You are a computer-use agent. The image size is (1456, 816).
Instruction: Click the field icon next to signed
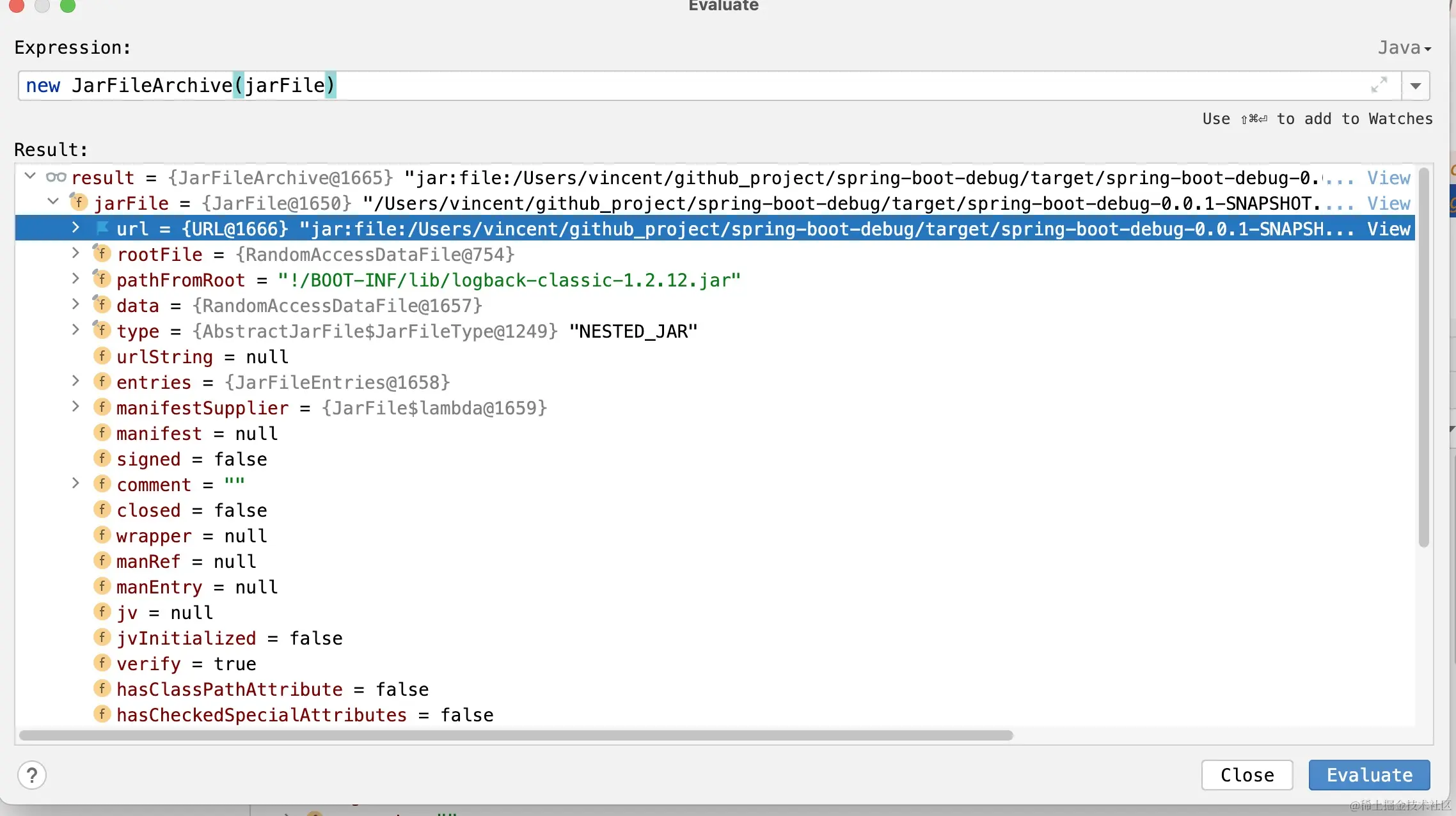click(x=102, y=459)
